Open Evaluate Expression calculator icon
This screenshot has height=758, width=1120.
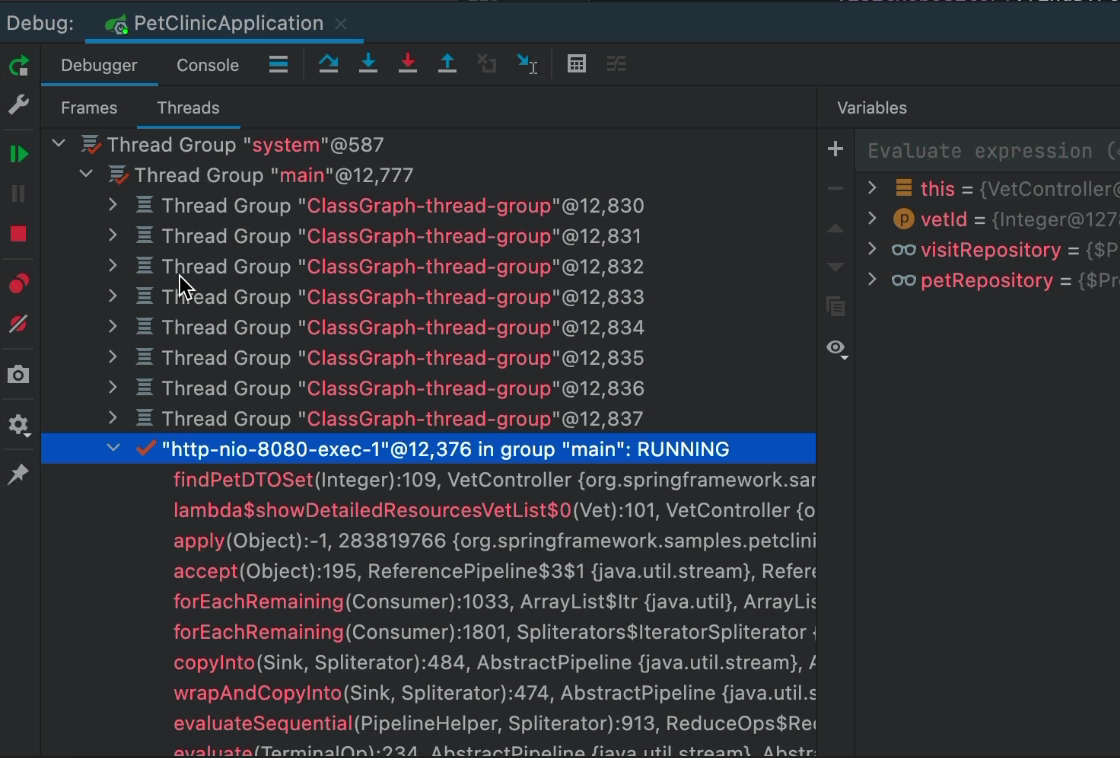pos(576,64)
